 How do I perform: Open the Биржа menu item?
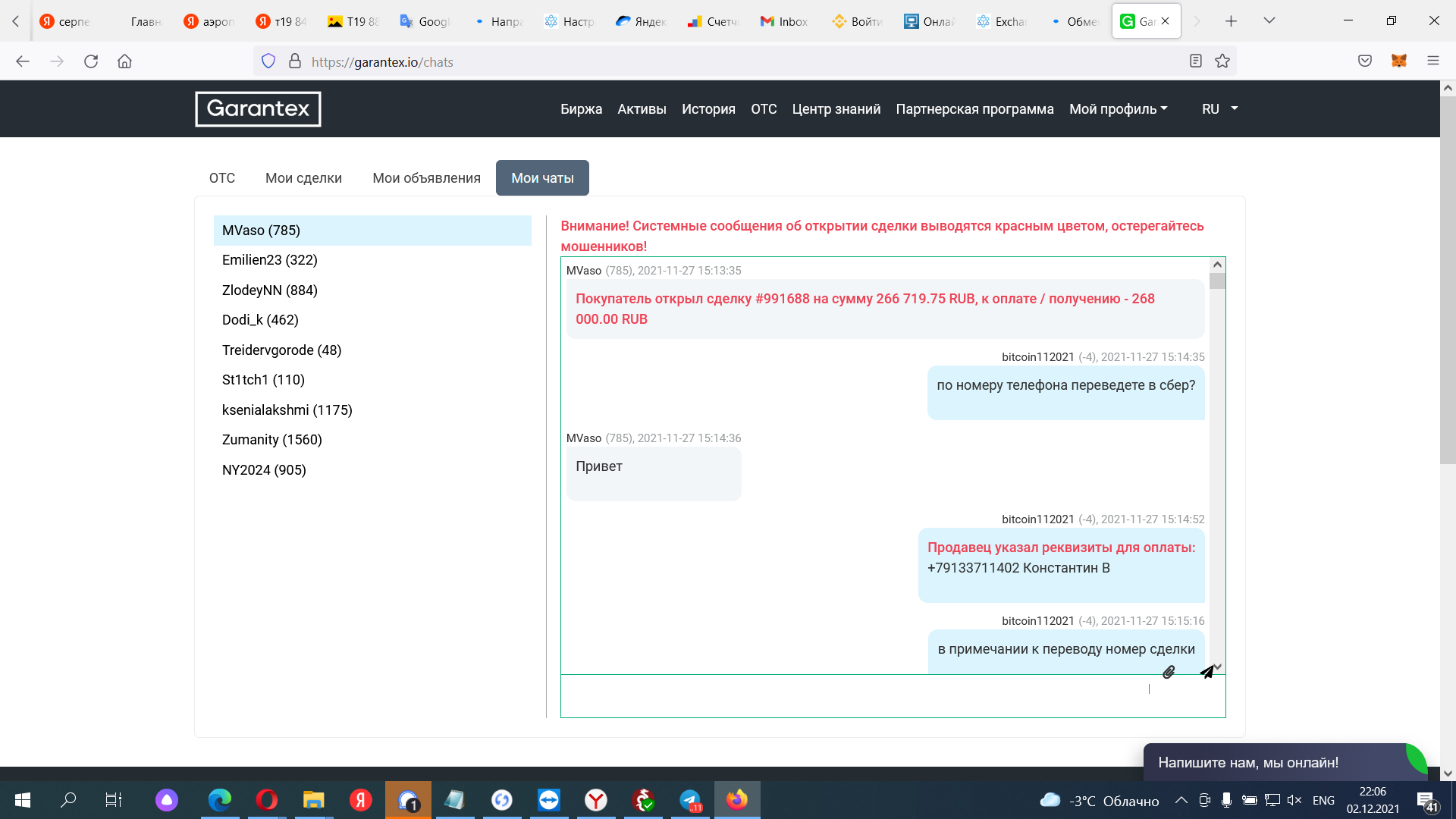coord(581,108)
